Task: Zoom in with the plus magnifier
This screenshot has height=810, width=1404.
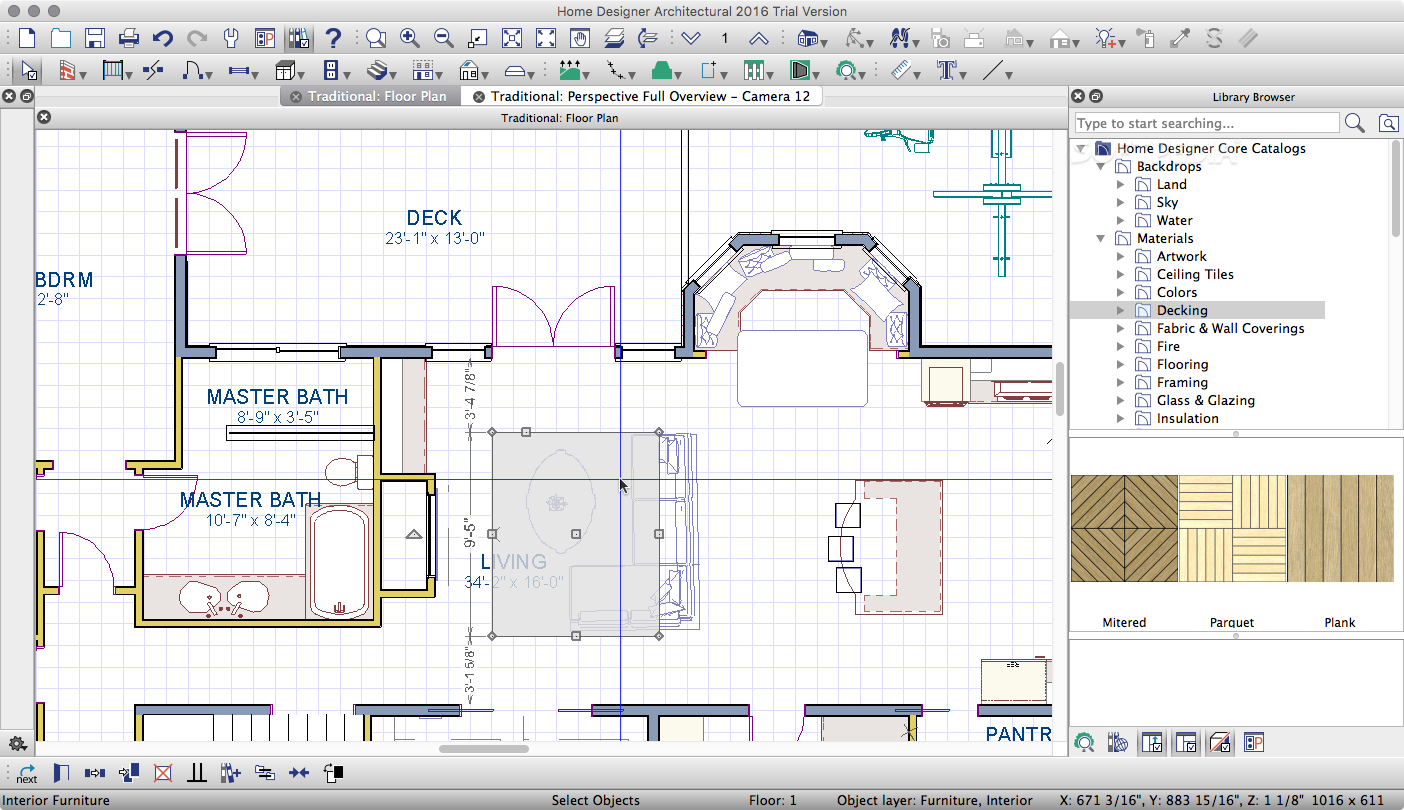Action: pyautogui.click(x=409, y=39)
